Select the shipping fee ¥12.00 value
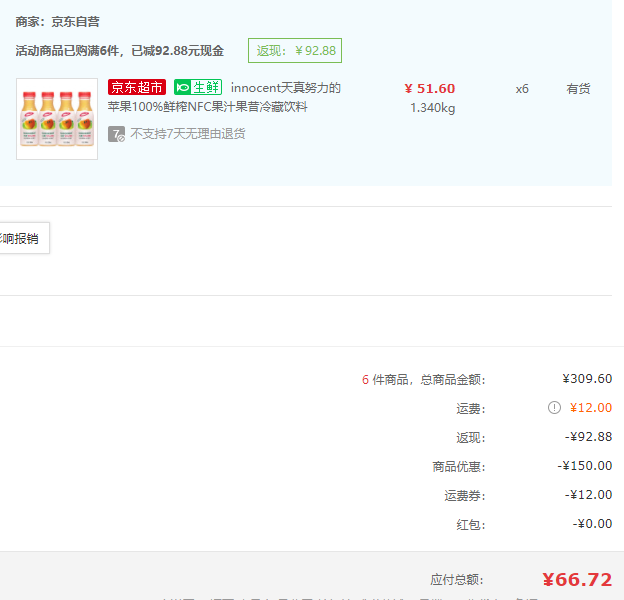 (591, 407)
